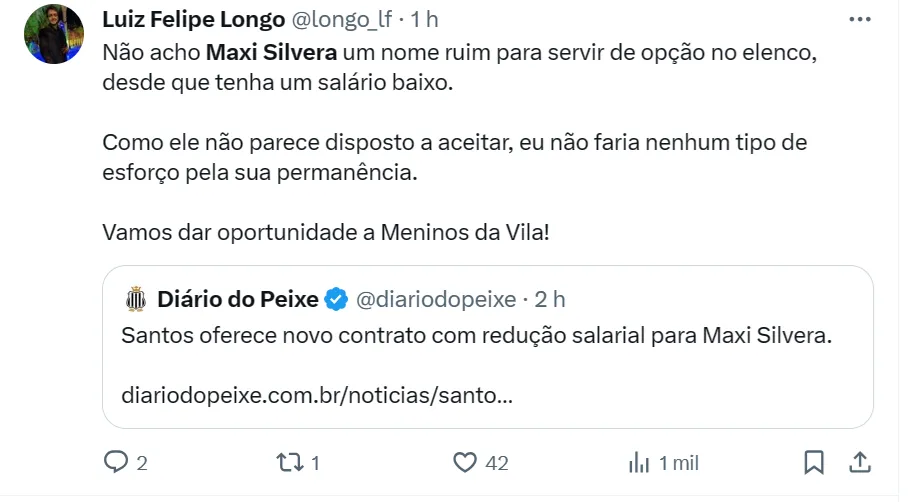This screenshot has height=502, width=921.
Task: Open the quoted tweet about Santos contract
Action: point(476,336)
